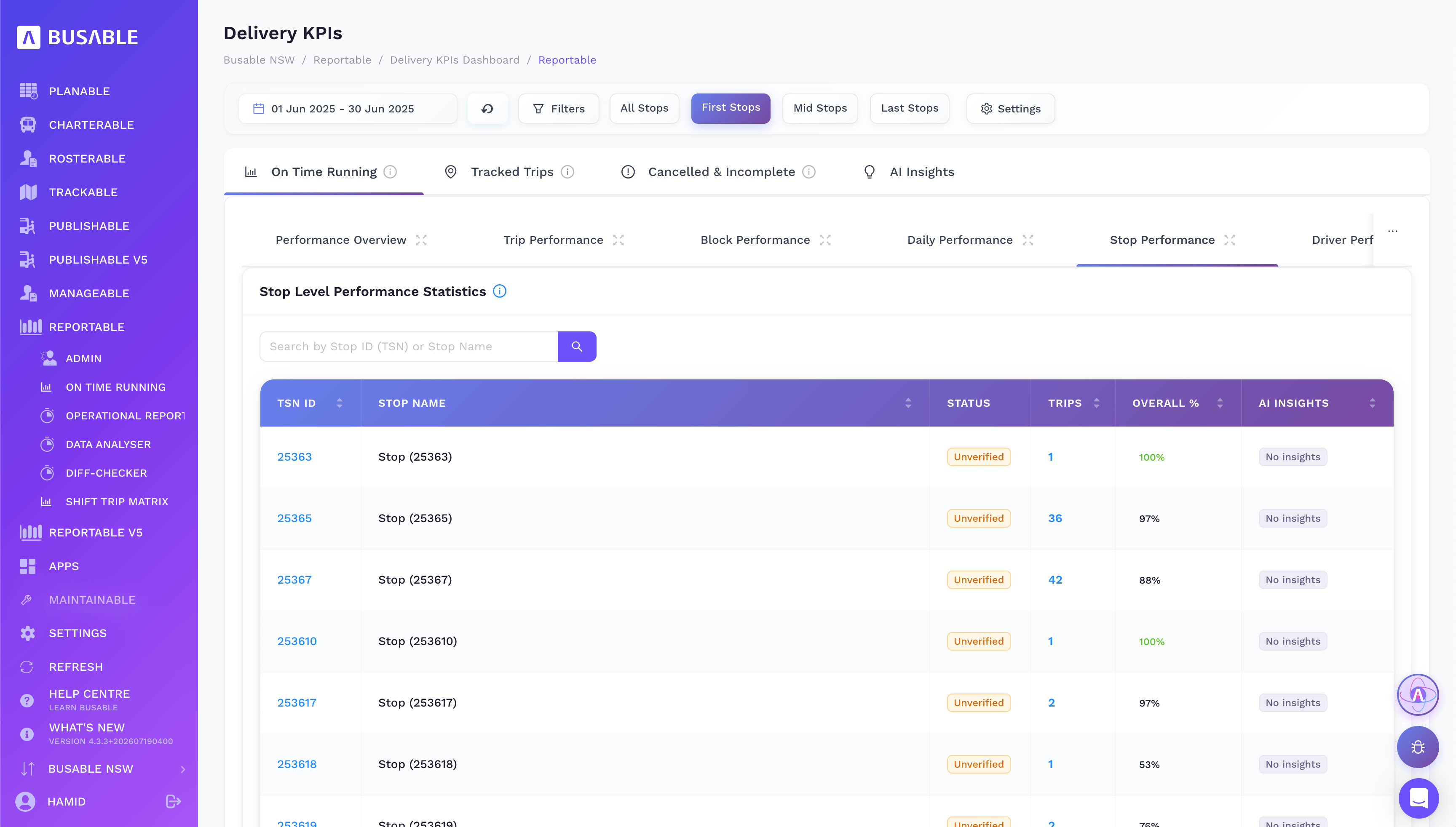1456x827 pixels.
Task: Sort table by AI Insights column
Action: 1373,403
